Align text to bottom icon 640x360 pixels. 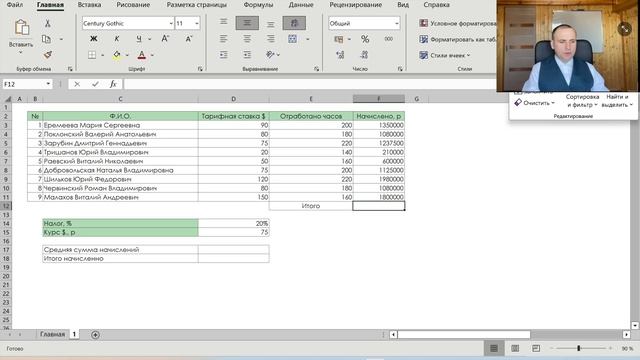click(271, 24)
